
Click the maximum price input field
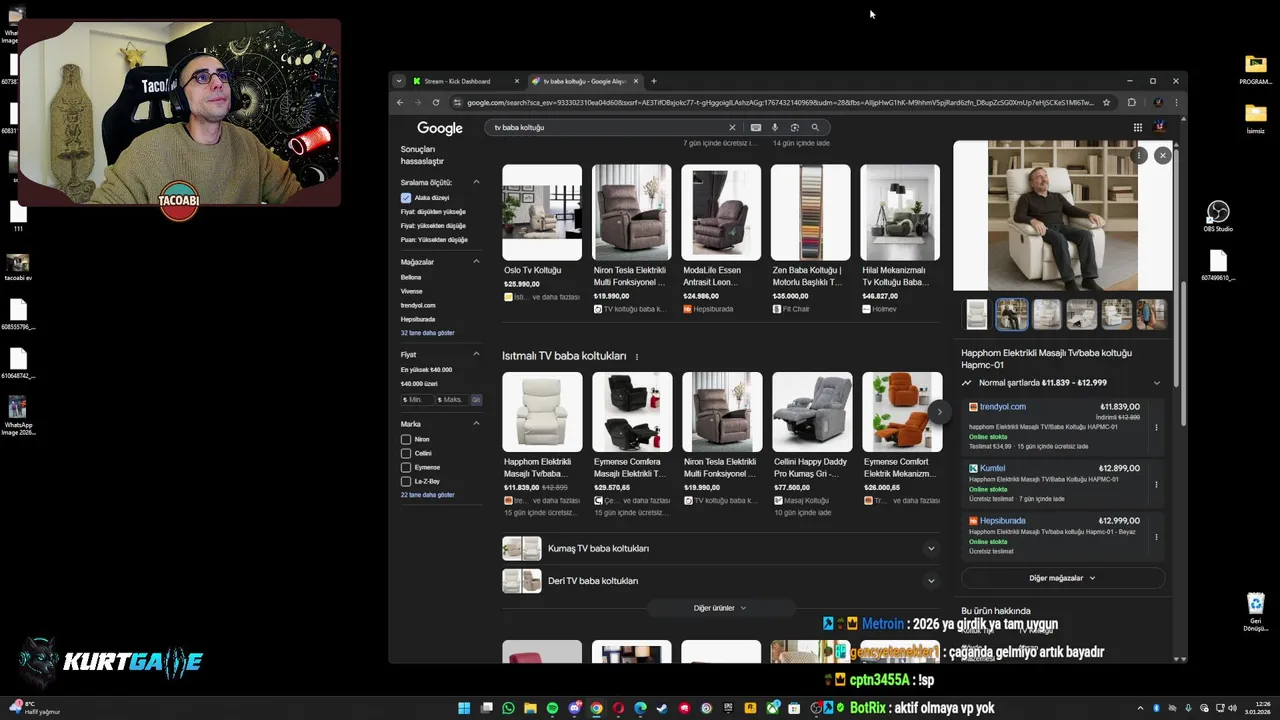click(452, 400)
